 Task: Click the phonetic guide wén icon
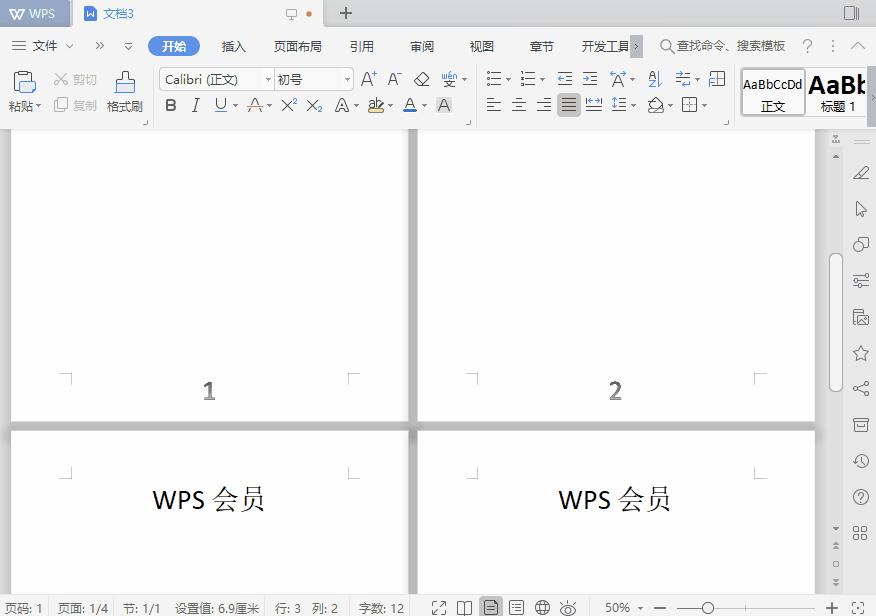pyautogui.click(x=449, y=79)
